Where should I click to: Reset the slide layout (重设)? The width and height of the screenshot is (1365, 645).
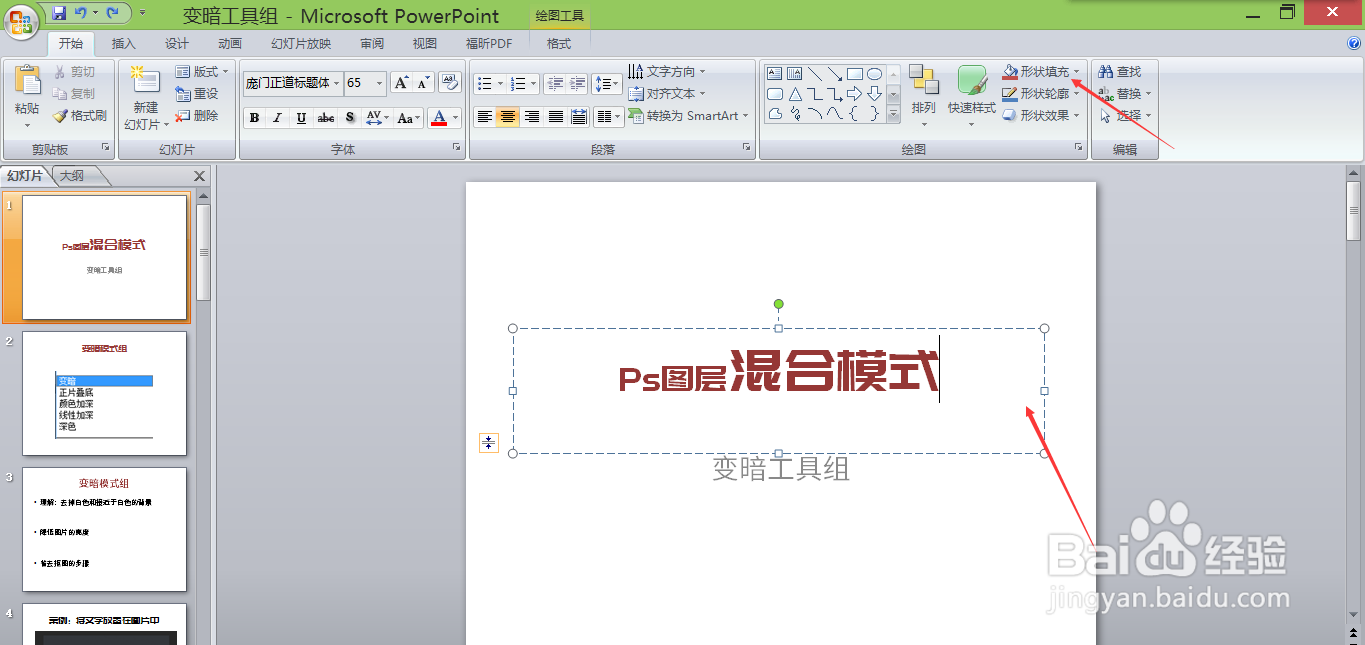(x=197, y=93)
